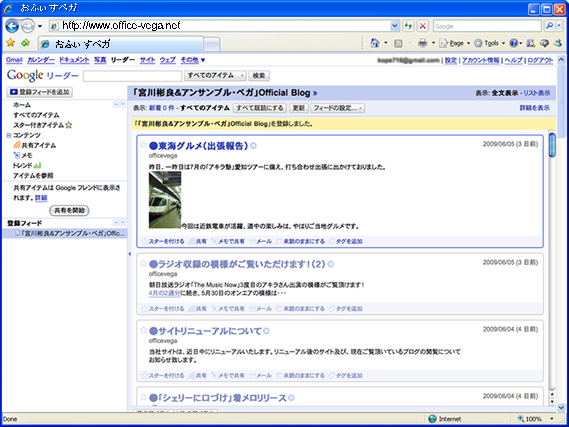This screenshot has height=427, width=569.
Task: Select スター付きアイテム in sidebar
Action: (42, 125)
